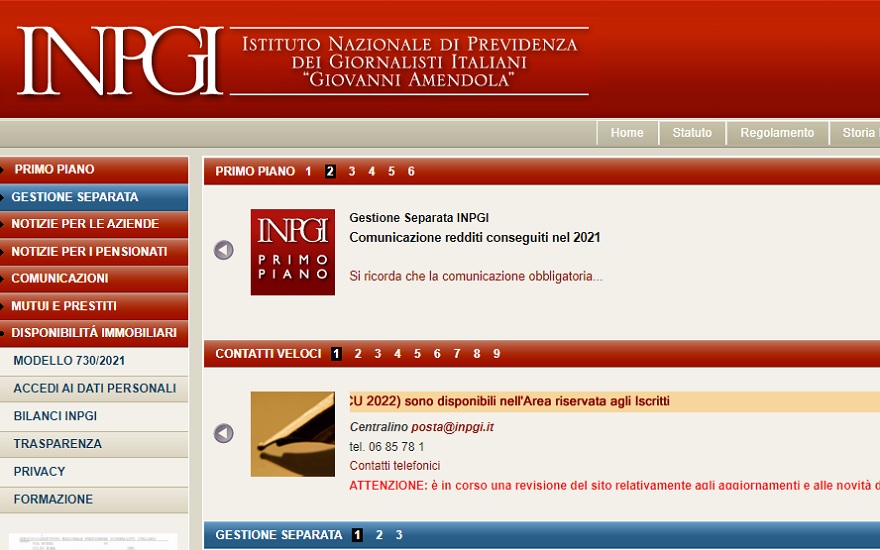Select Contatti Veloci page 1
The width and height of the screenshot is (880, 550).
tap(336, 354)
